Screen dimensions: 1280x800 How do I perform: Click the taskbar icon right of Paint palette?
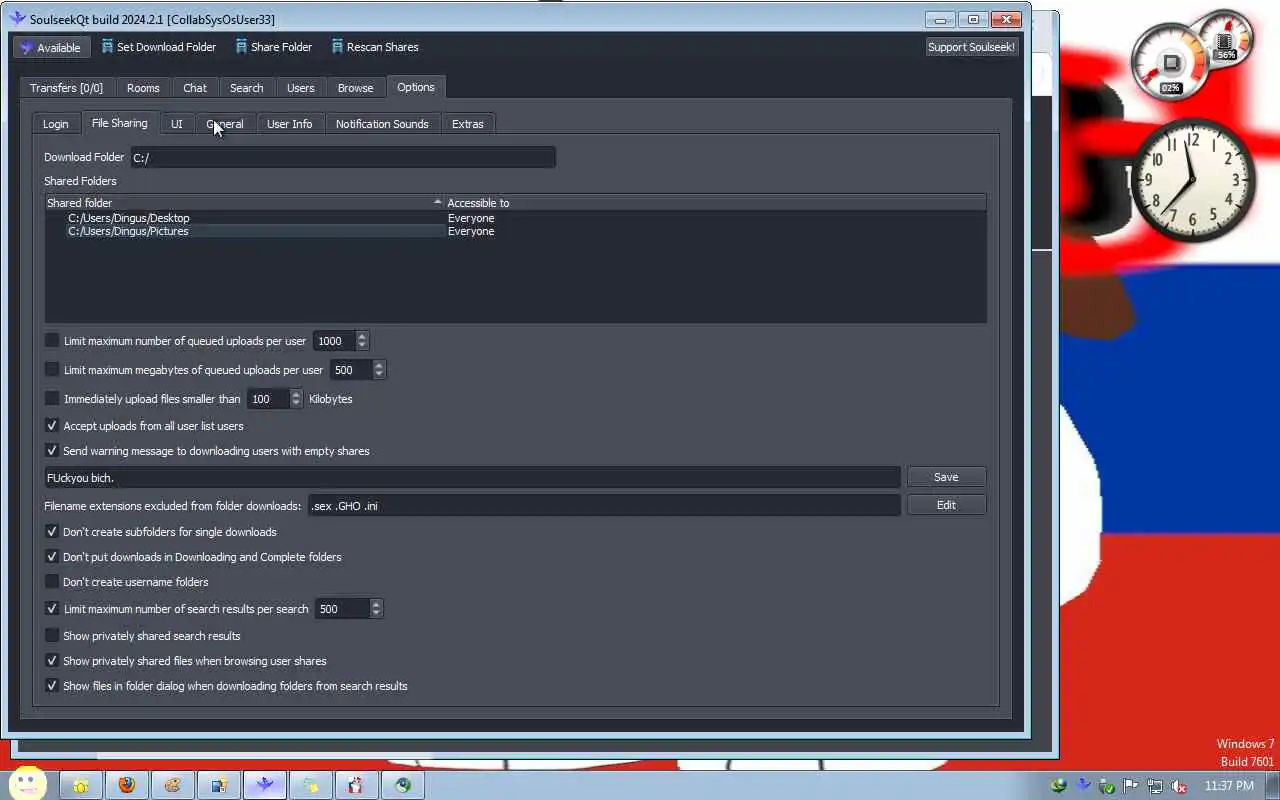coord(218,785)
